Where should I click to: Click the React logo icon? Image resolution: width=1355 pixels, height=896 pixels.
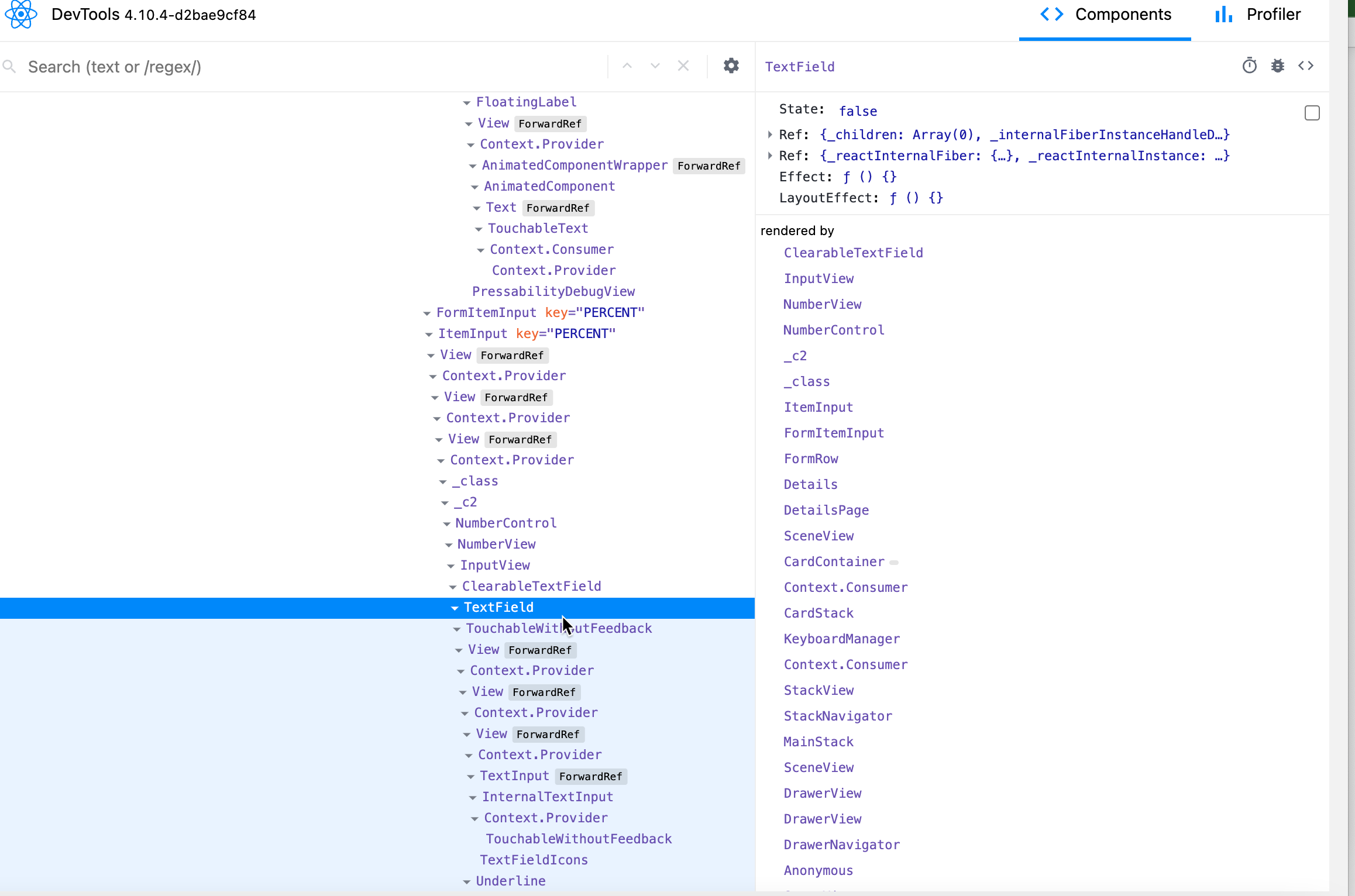[x=21, y=14]
